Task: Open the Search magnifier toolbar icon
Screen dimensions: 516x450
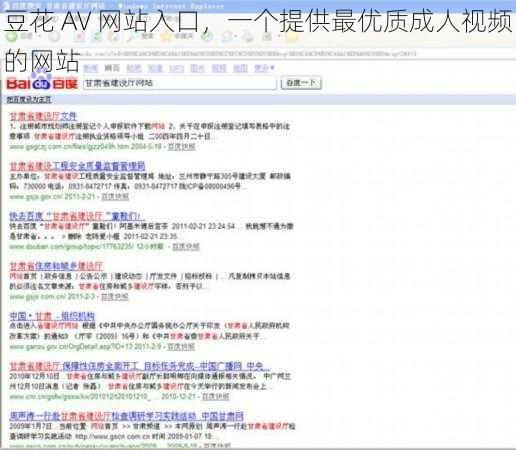Action: coord(132,37)
